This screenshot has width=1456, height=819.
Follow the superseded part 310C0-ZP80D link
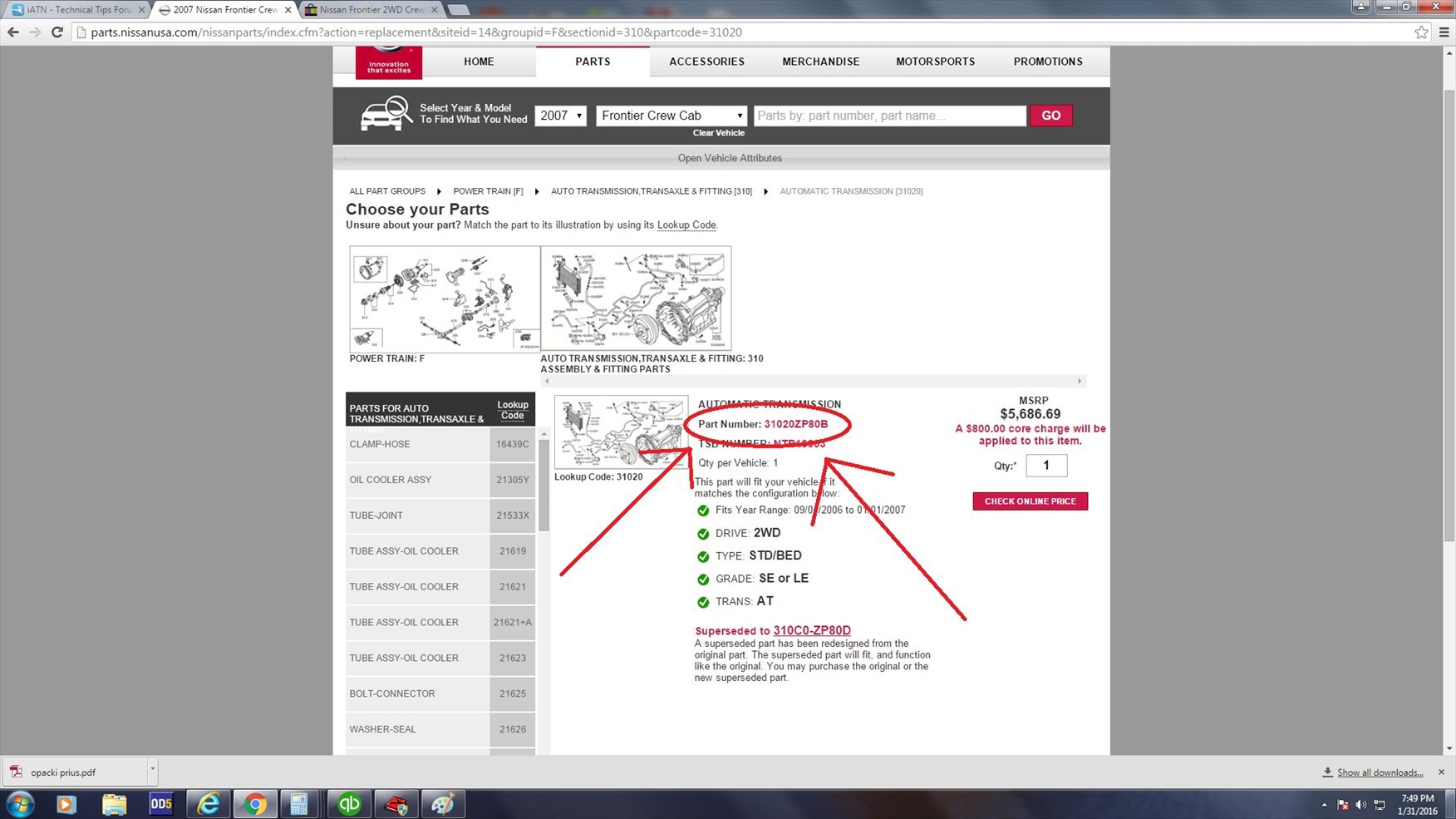(811, 630)
